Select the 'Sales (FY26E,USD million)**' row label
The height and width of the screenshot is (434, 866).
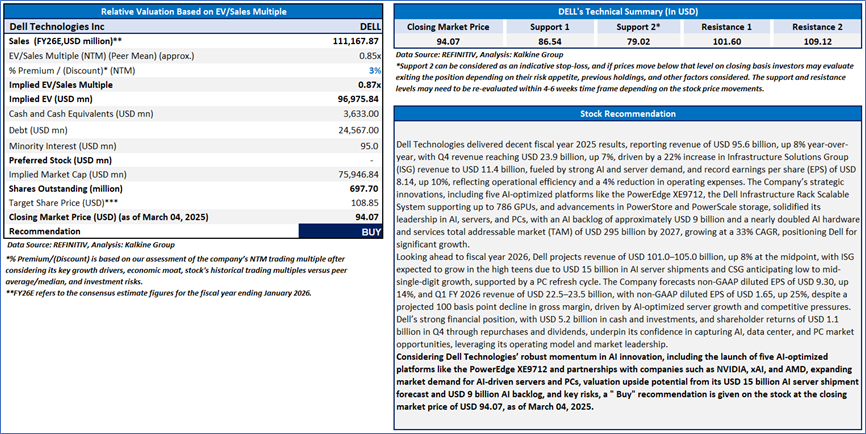tap(66, 41)
